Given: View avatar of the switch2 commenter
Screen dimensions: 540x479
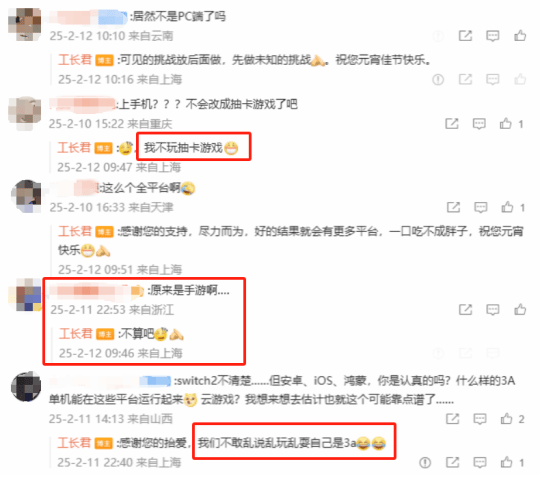Looking at the screenshot, I should [27, 386].
